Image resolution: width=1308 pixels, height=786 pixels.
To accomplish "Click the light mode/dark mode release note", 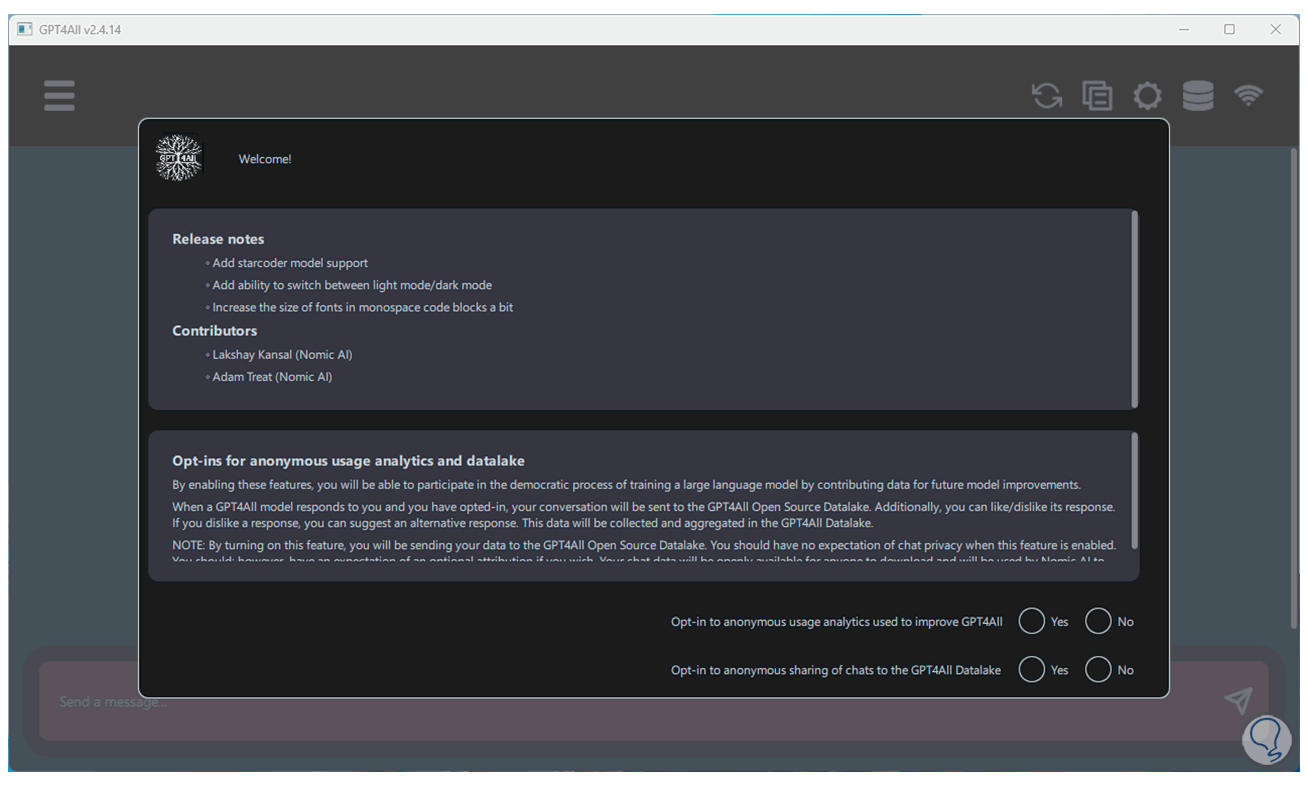I will (x=352, y=285).
